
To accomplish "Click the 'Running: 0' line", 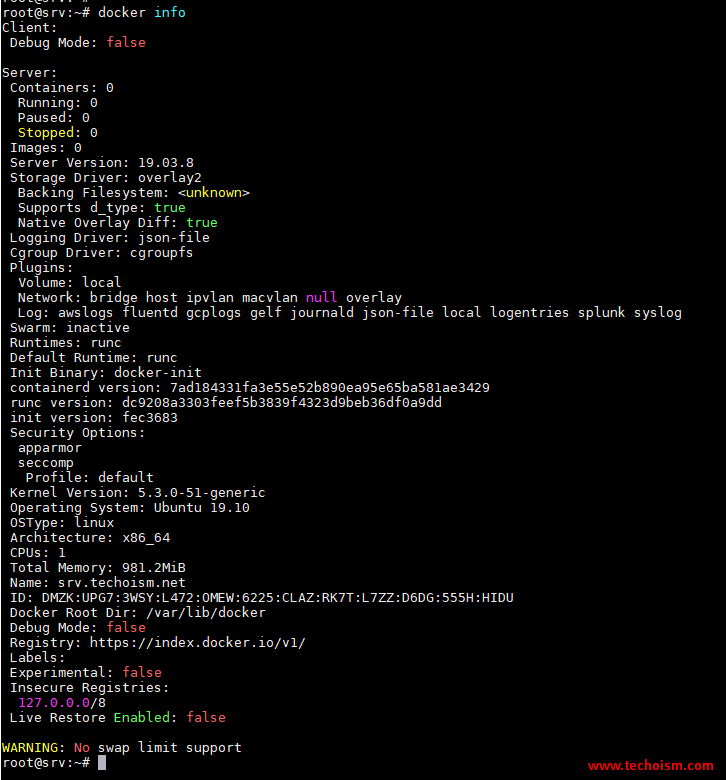I will pyautogui.click(x=58, y=102).
